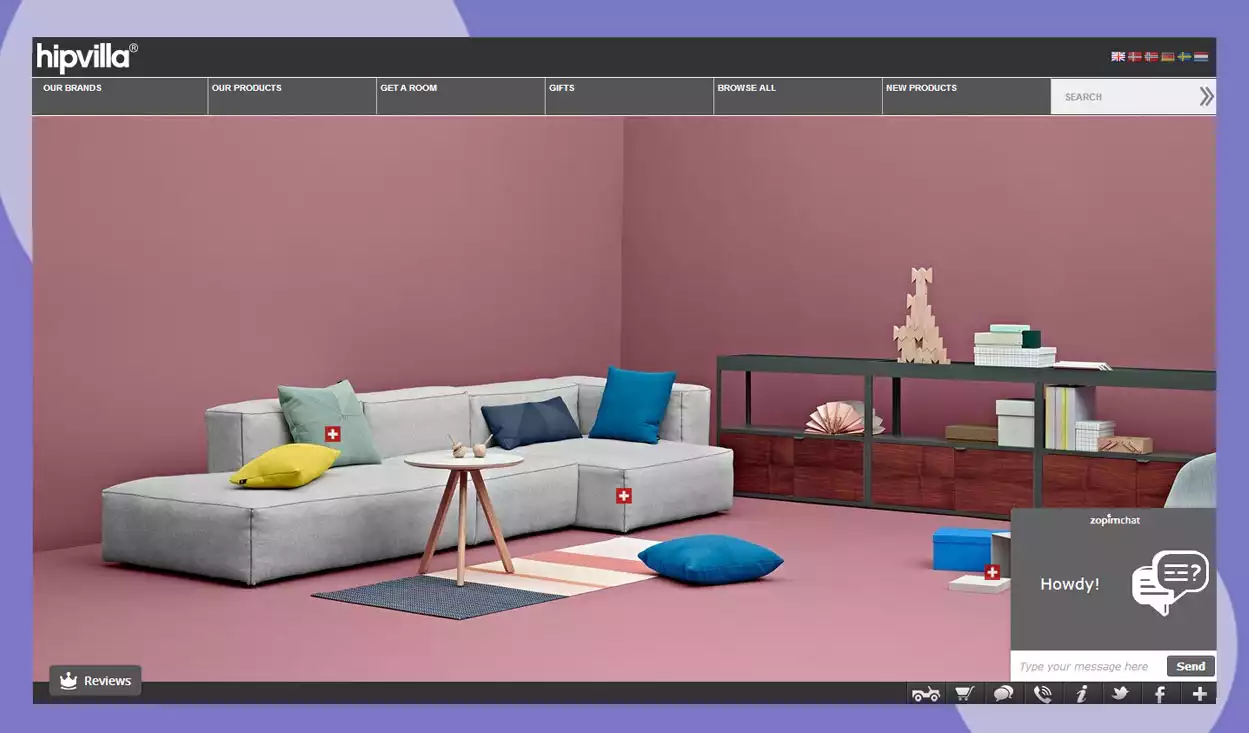Visit the Twitter bird icon
The image size is (1249, 733).
pos(1120,693)
